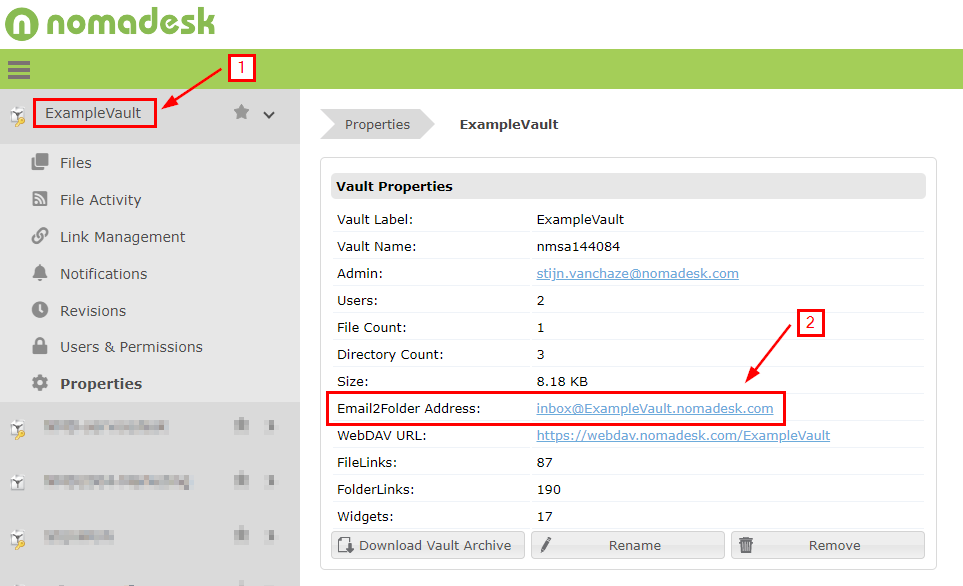Click the second blurred vault icon
Image resolution: width=963 pixels, height=586 pixels.
(x=18, y=482)
